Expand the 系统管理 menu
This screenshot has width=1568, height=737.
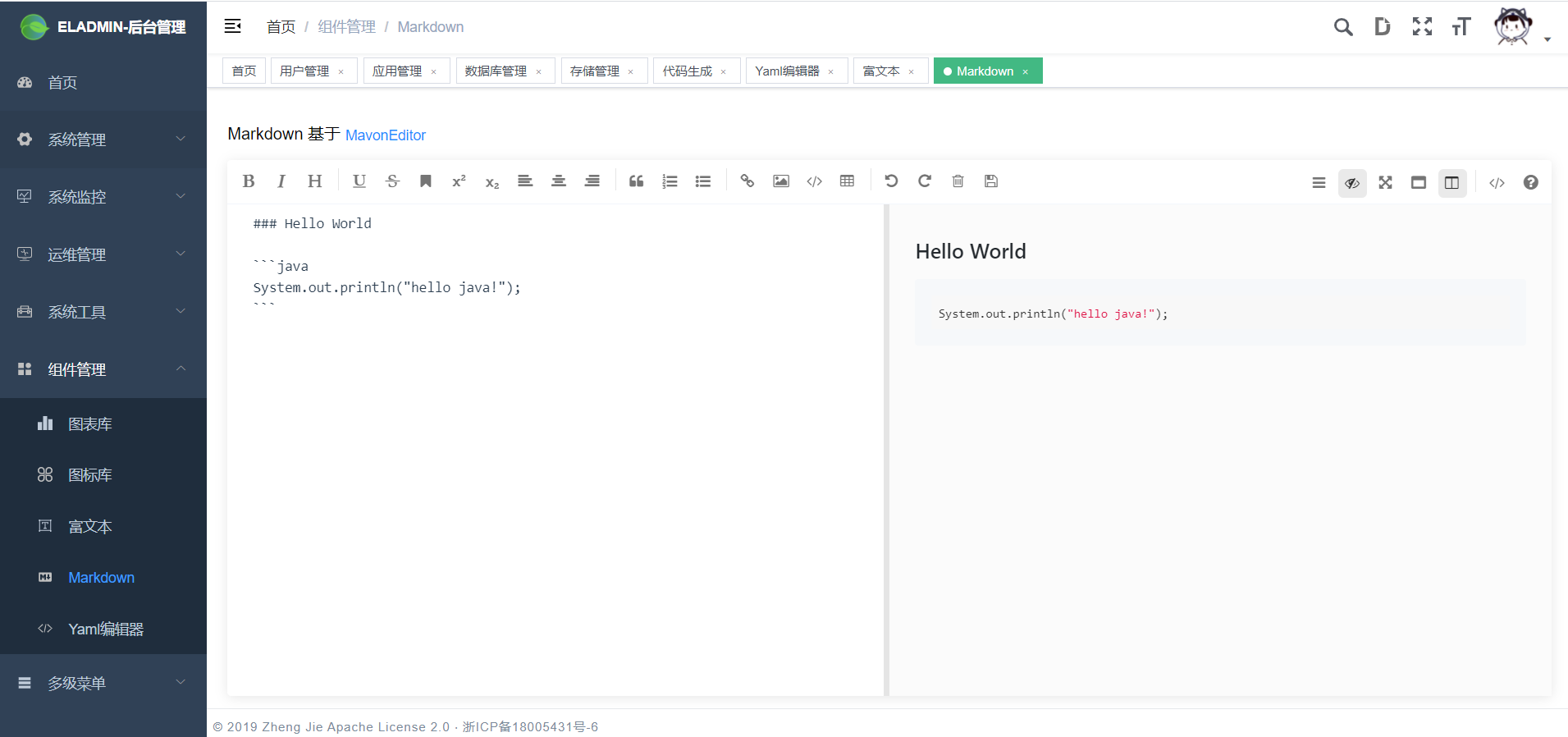click(103, 140)
